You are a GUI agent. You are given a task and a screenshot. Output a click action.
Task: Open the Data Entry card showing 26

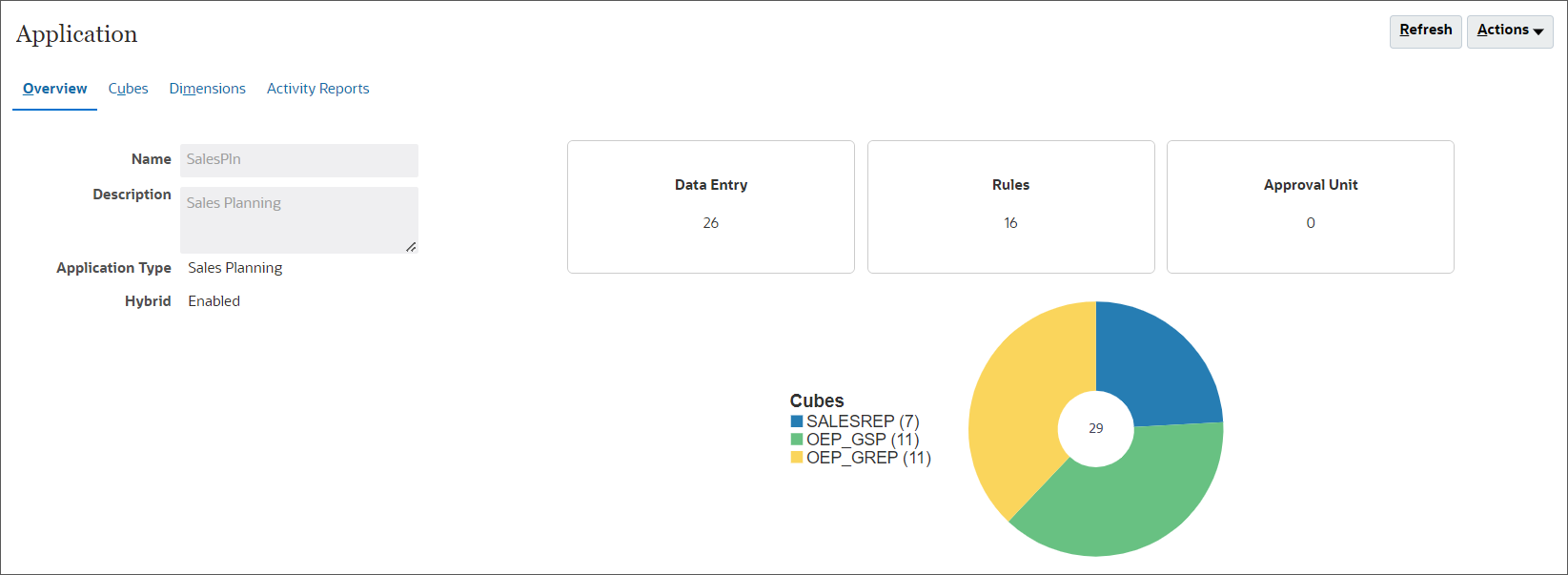710,206
